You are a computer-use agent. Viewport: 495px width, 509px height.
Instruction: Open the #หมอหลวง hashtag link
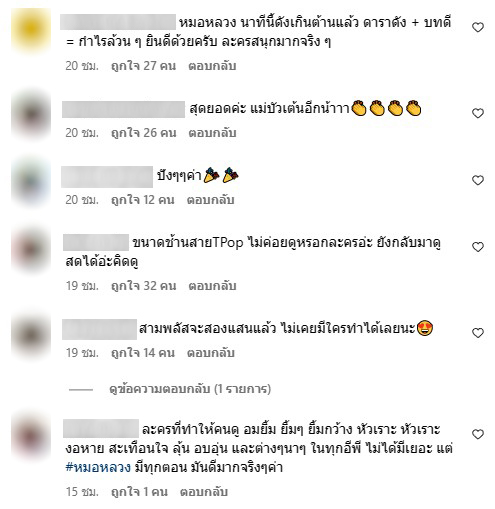coord(98,467)
